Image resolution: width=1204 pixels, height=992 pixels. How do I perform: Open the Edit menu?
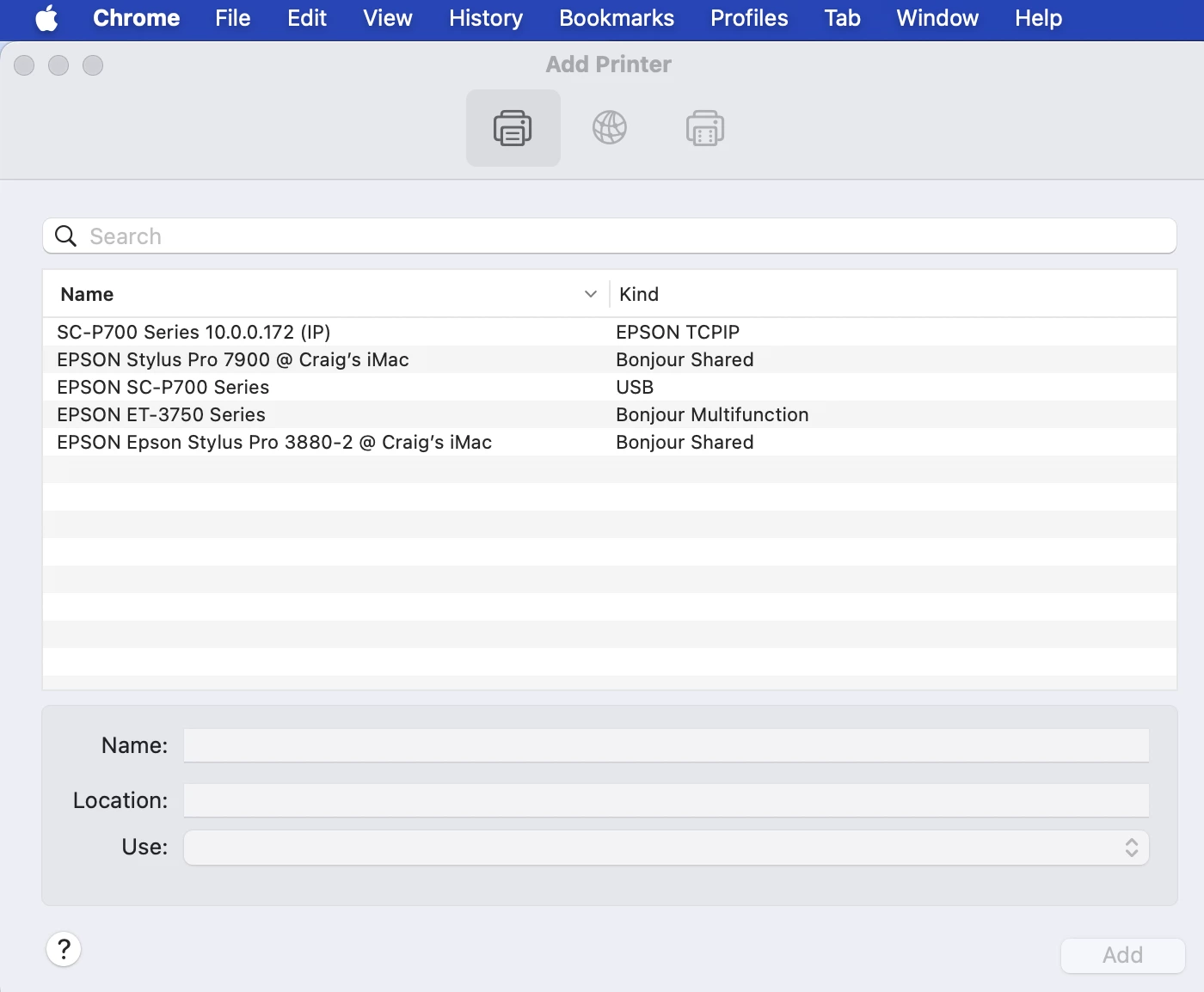pyautogui.click(x=307, y=18)
